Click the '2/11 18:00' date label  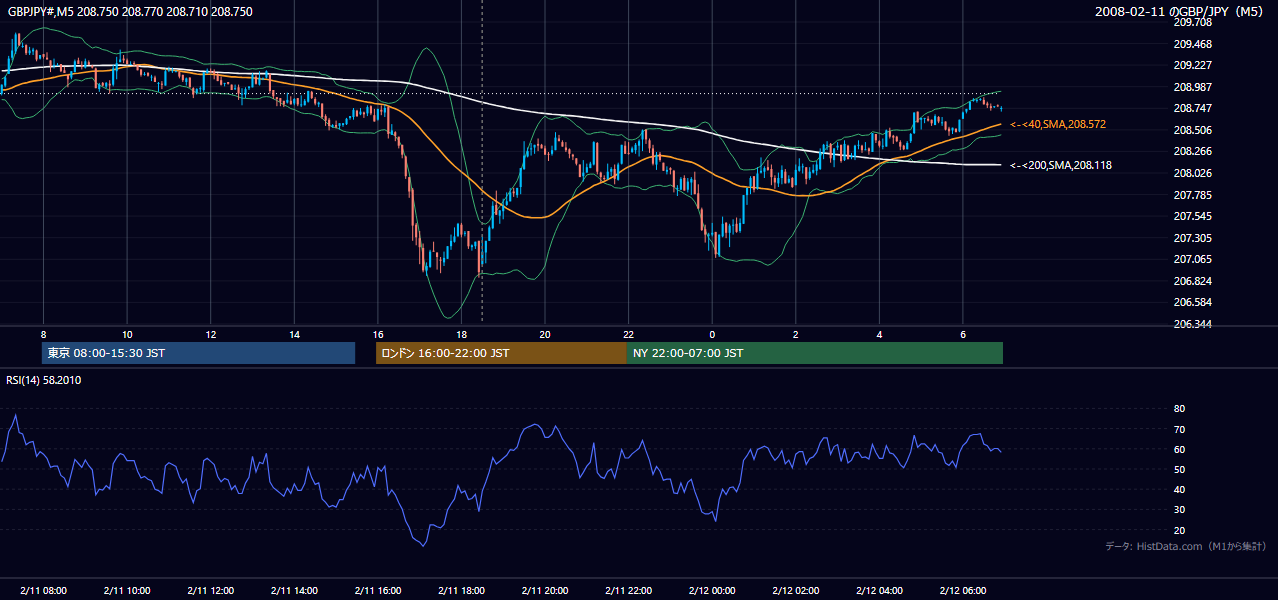pyautogui.click(x=461, y=590)
